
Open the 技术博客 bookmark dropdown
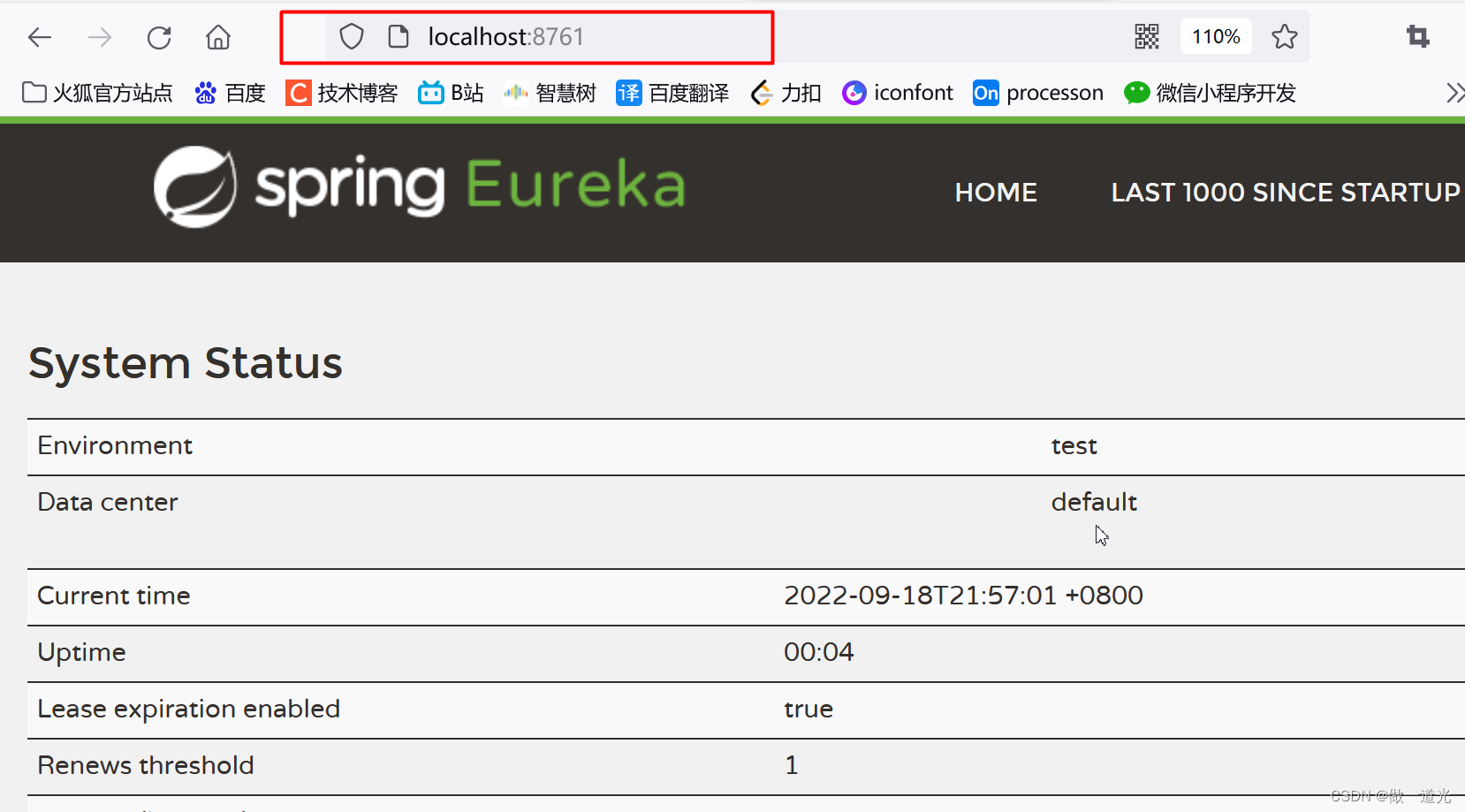343,92
